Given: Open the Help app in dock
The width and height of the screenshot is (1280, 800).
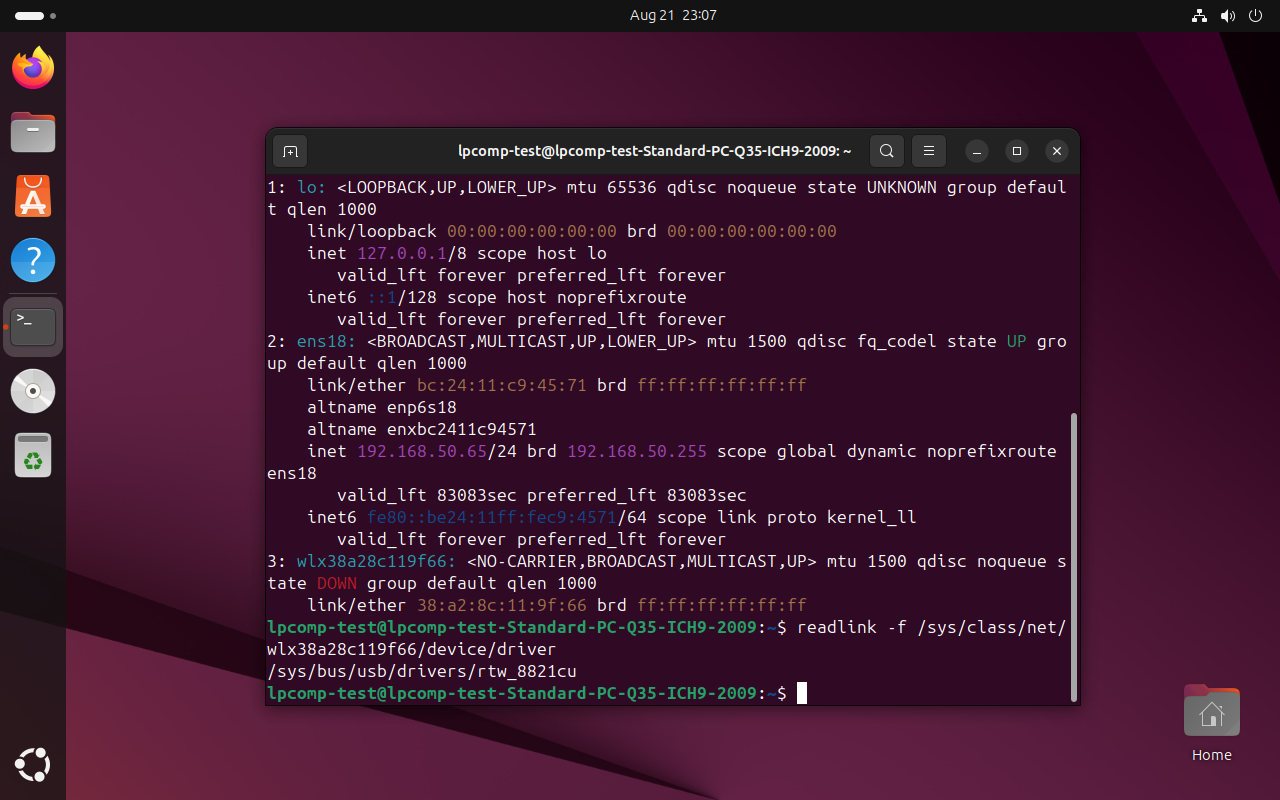Looking at the screenshot, I should click(33, 260).
